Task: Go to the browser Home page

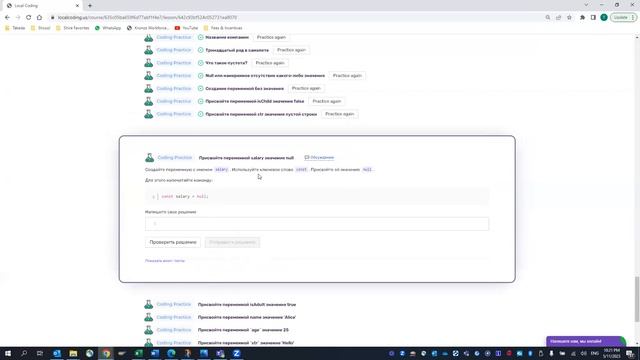Action: (39, 18)
